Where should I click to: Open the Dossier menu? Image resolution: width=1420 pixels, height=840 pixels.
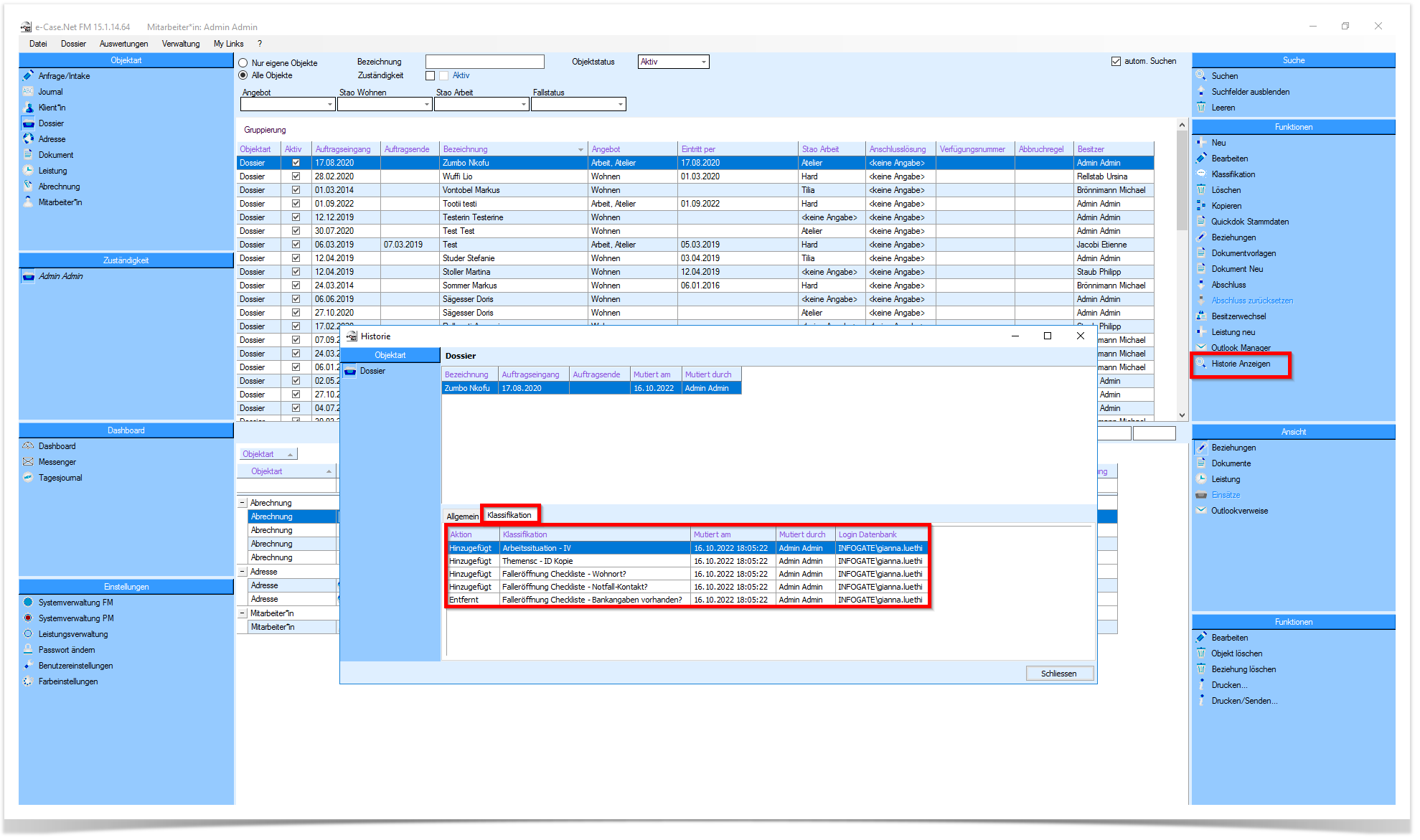[x=73, y=44]
